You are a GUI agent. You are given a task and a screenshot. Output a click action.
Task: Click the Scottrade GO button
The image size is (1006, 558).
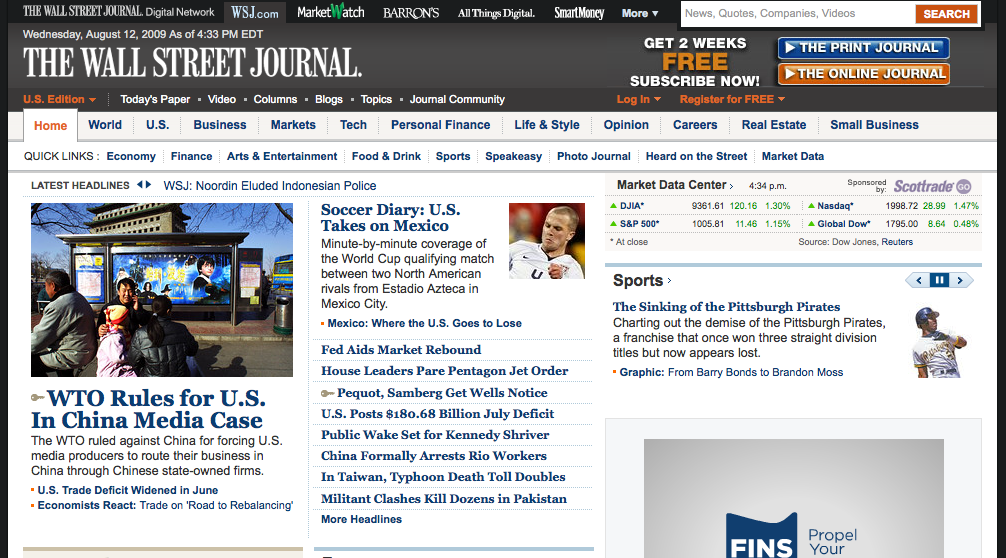point(964,187)
